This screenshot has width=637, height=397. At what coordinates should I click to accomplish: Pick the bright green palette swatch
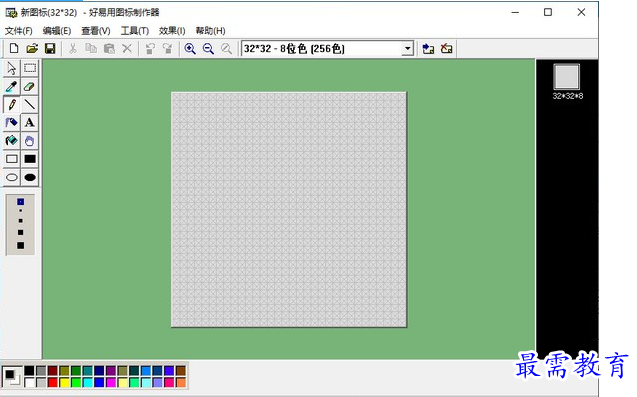tap(76, 382)
